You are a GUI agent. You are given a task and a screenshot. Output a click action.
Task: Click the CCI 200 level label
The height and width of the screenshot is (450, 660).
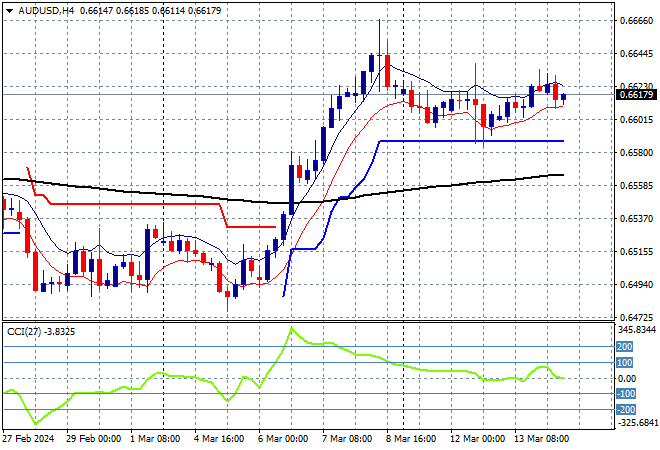(624, 346)
